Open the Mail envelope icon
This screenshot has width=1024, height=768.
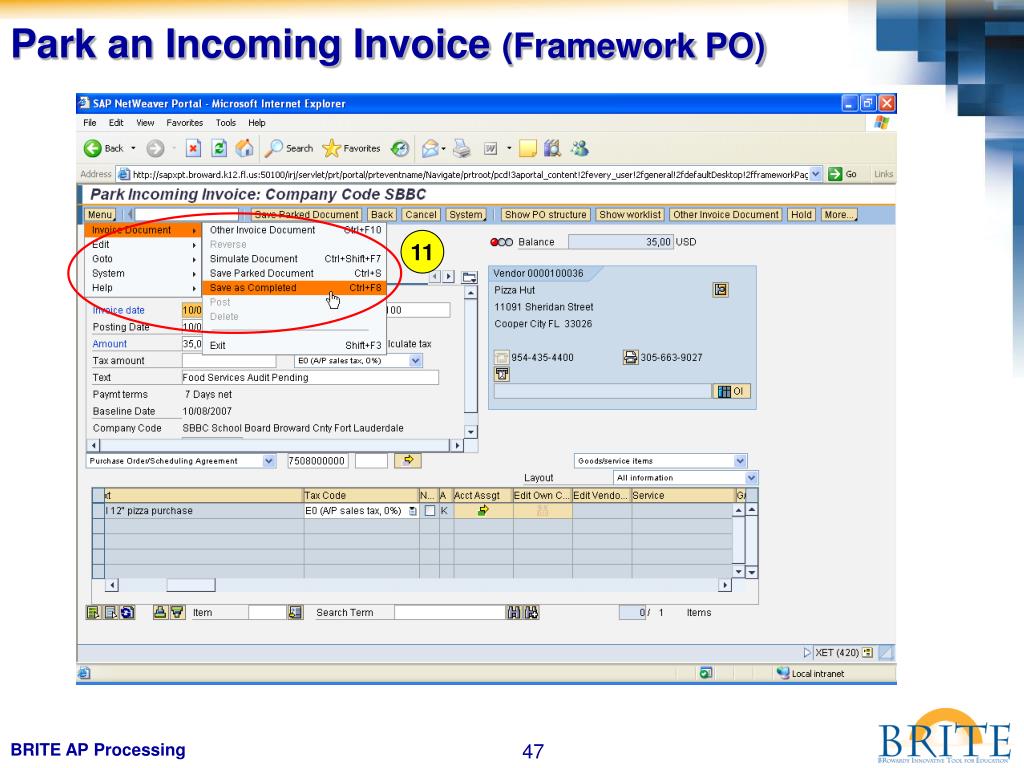[430, 149]
